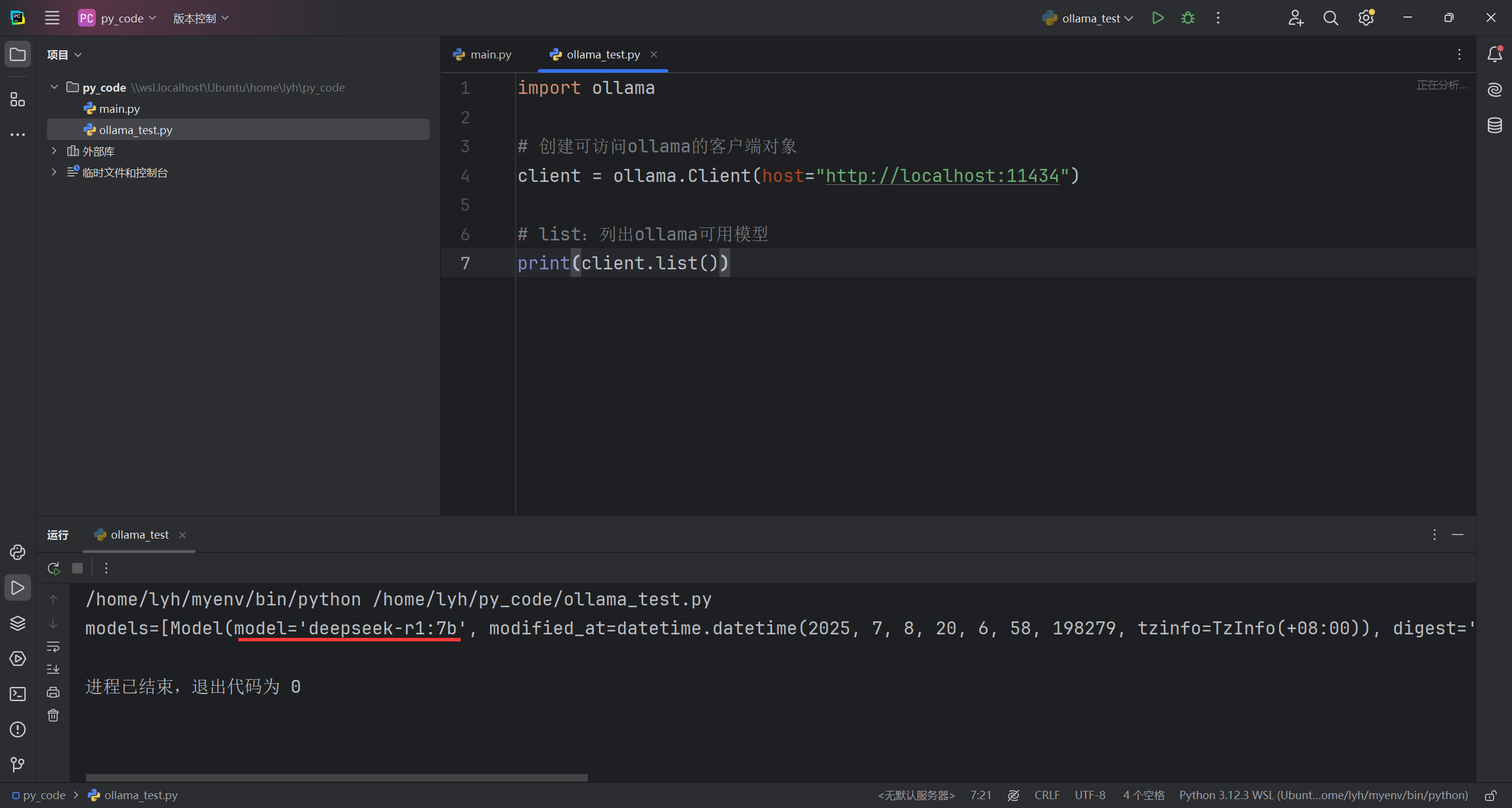Collapse the py_code project node
The image size is (1512, 808).
pyautogui.click(x=53, y=86)
